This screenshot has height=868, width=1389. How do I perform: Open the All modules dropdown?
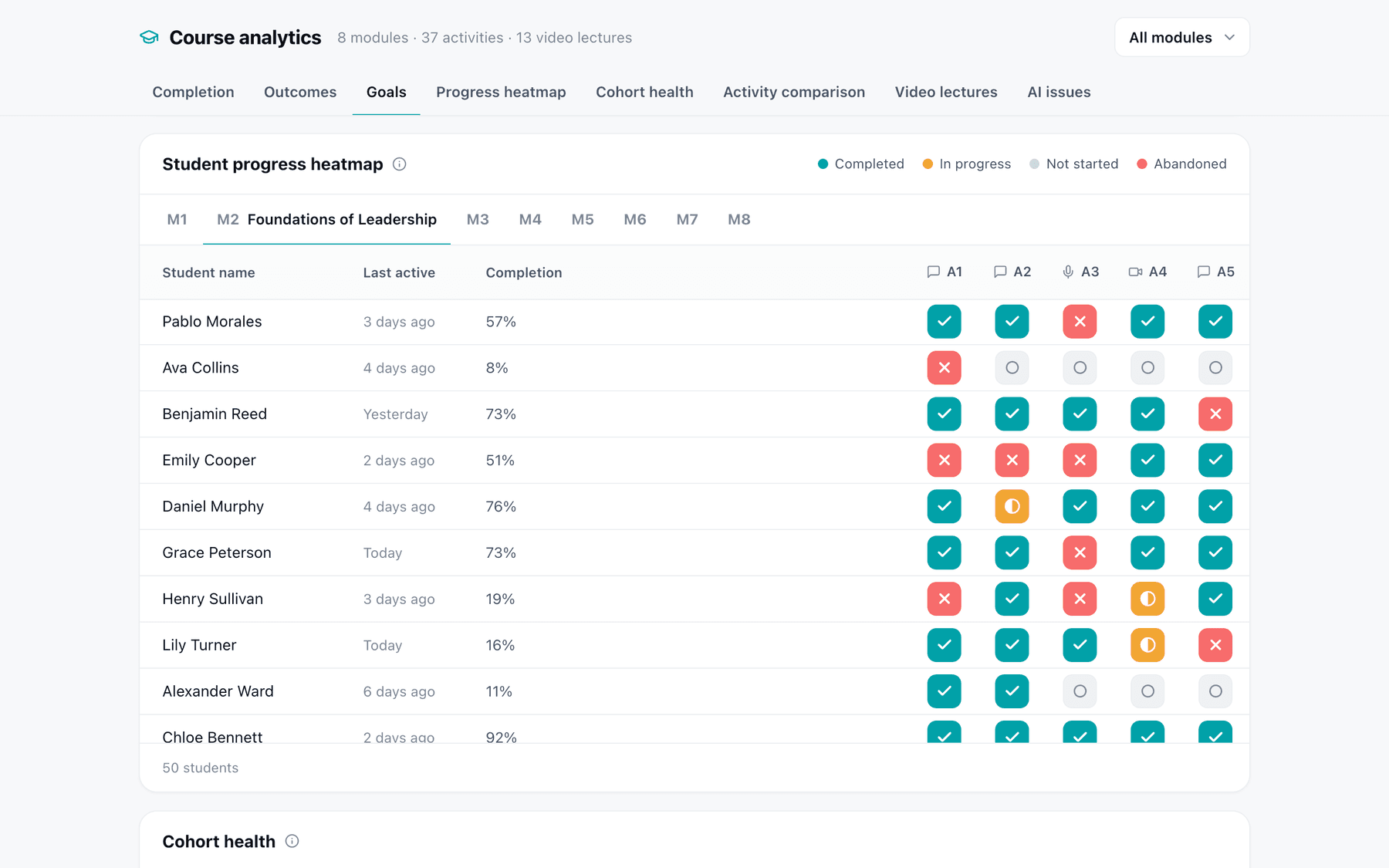[x=1181, y=37]
